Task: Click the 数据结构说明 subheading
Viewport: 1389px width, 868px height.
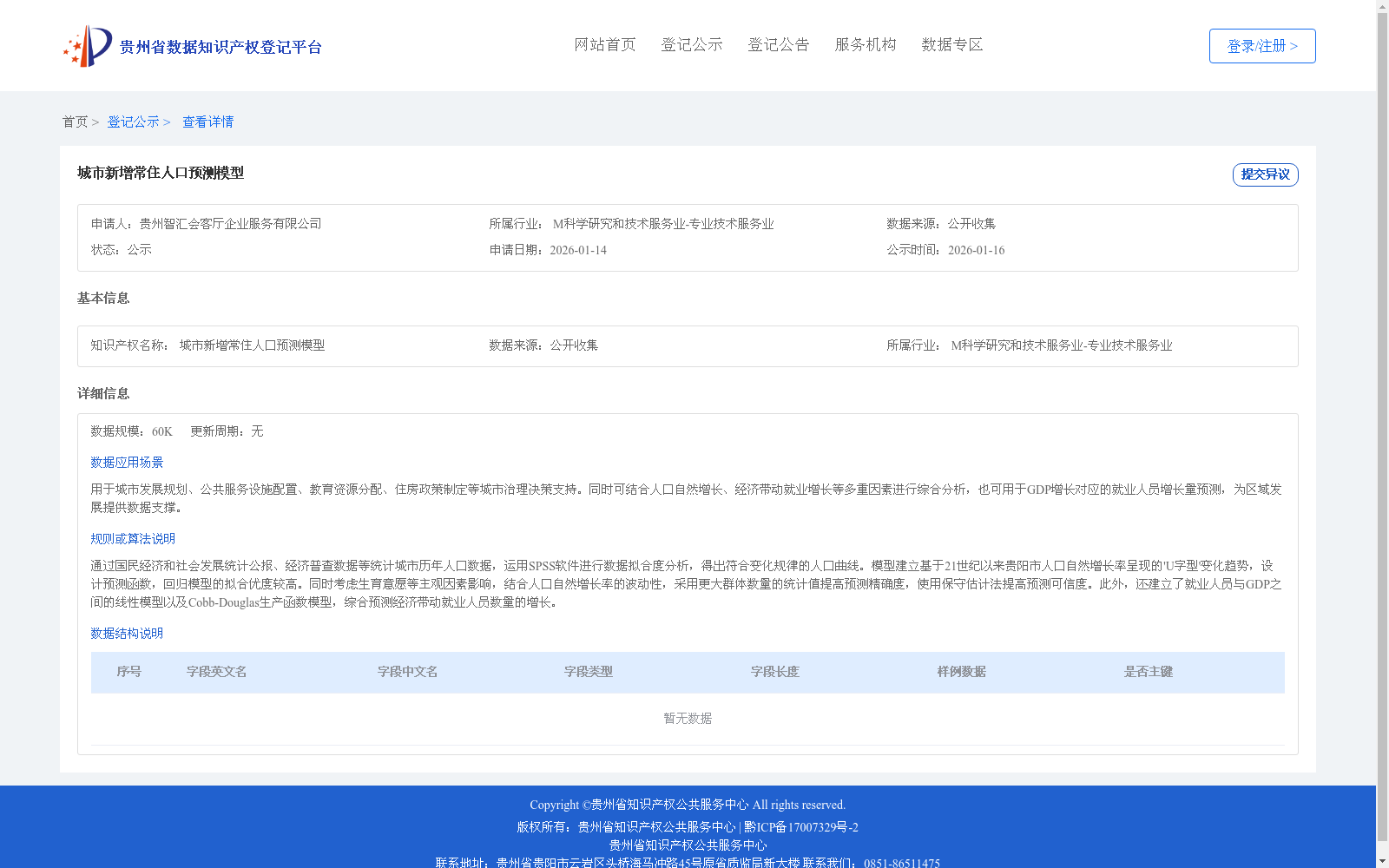Action: (127, 634)
